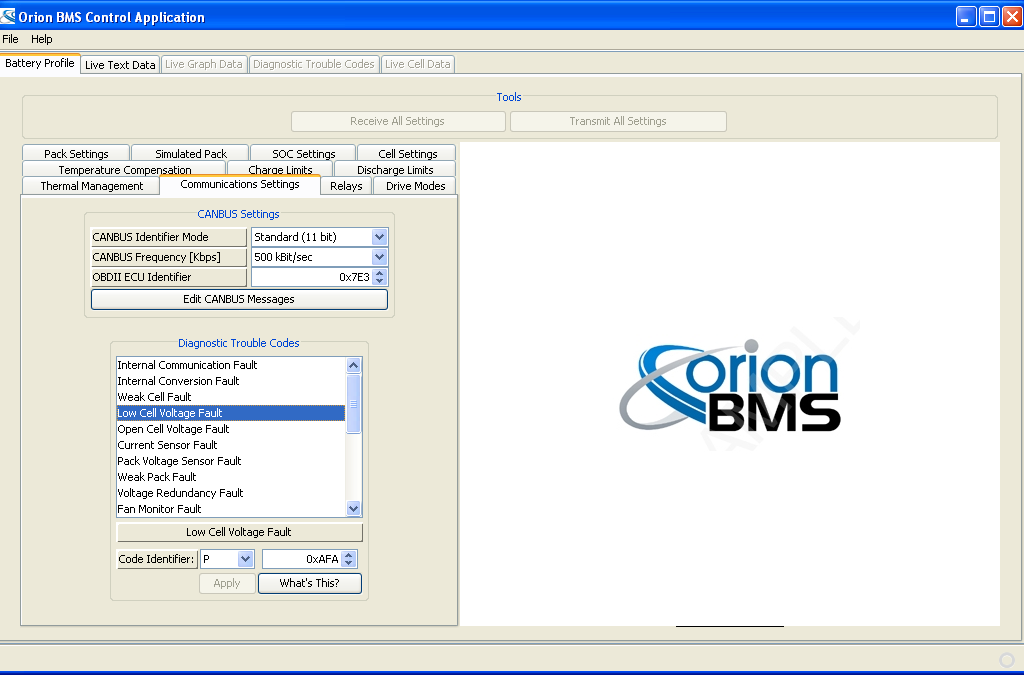Viewport: 1024px width, 675px height.
Task: Click the trouble codes list scrollbar thumb
Action: click(353, 403)
